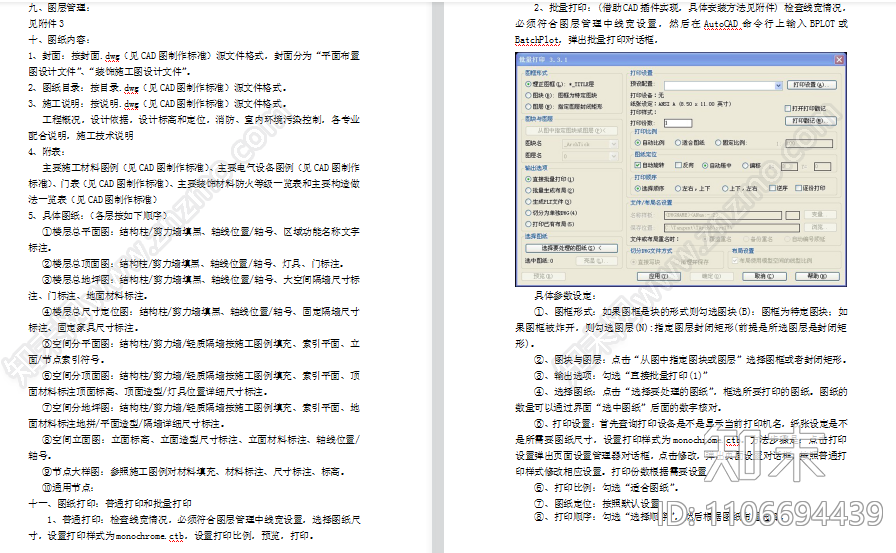Viewport: 896px width, 553px height.
Task: Choose 生成PLT文件(3) output option
Action: coord(529,202)
